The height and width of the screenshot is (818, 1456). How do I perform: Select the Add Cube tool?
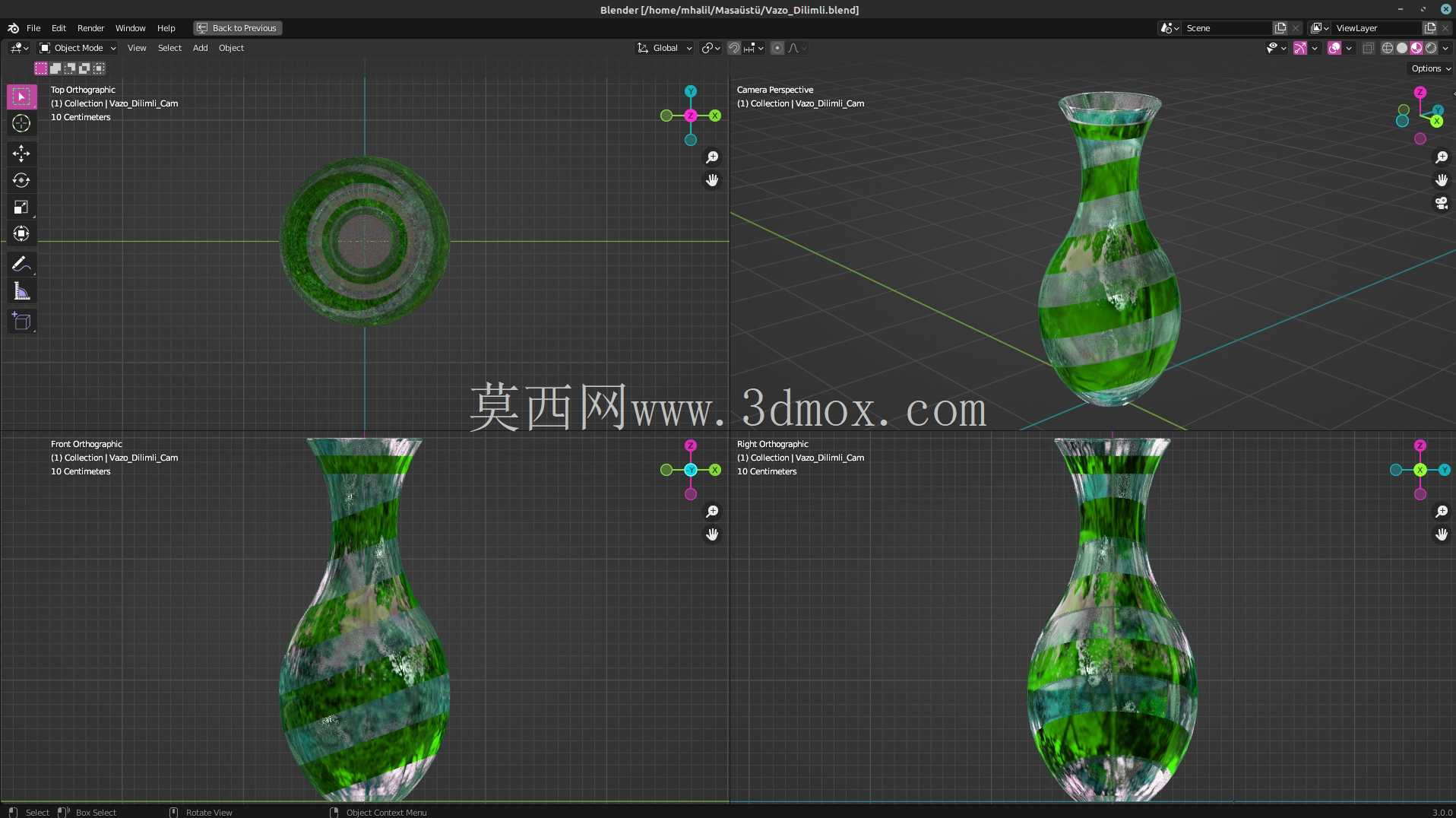(21, 321)
